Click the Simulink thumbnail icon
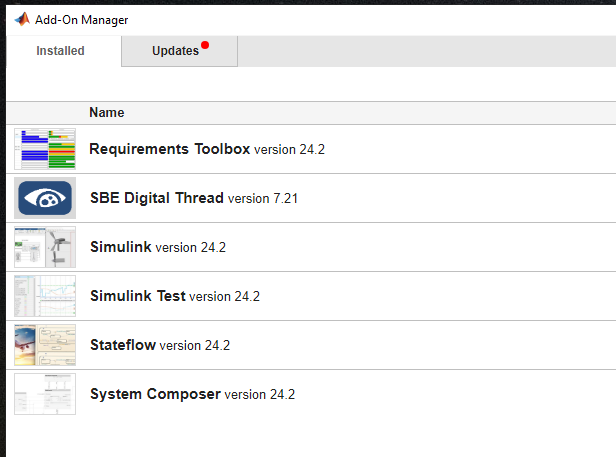 coord(45,247)
